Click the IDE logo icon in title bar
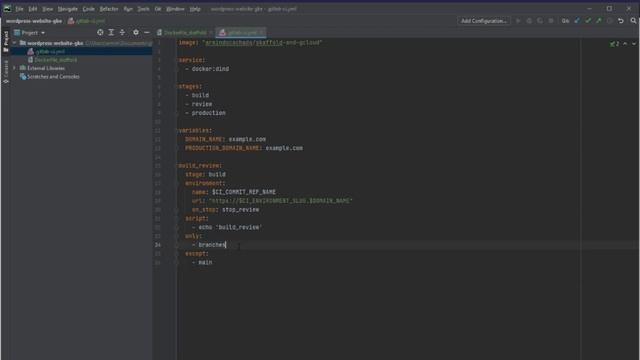Image resolution: width=640 pixels, height=360 pixels. [x=7, y=9]
